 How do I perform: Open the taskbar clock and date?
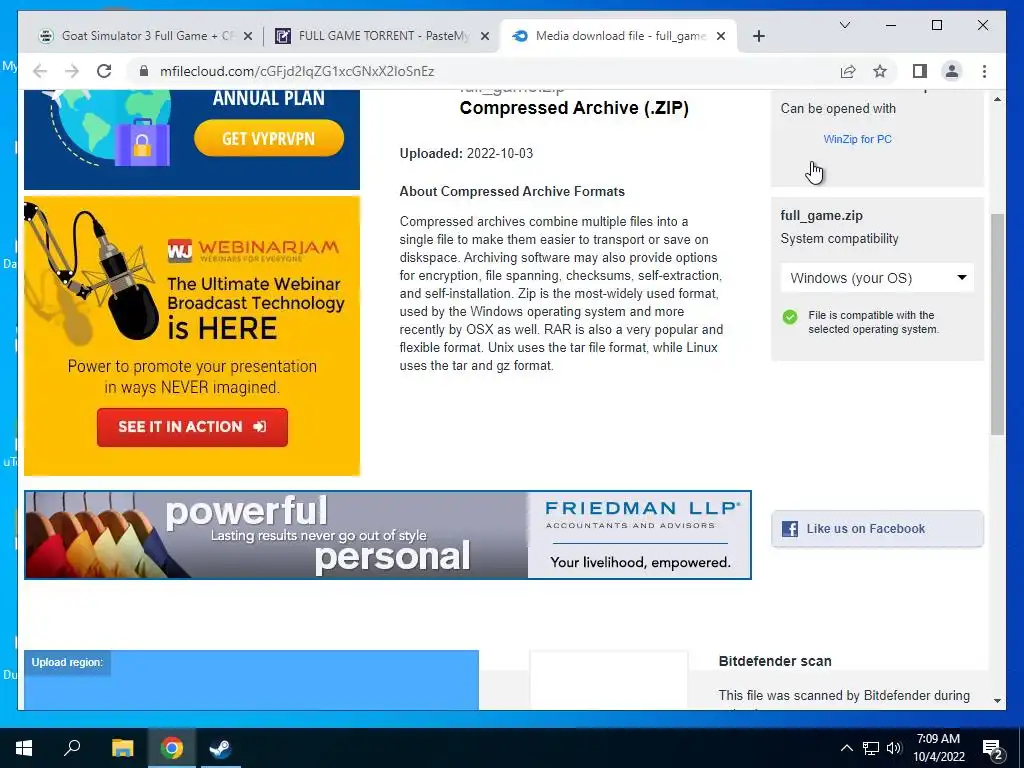pos(938,748)
